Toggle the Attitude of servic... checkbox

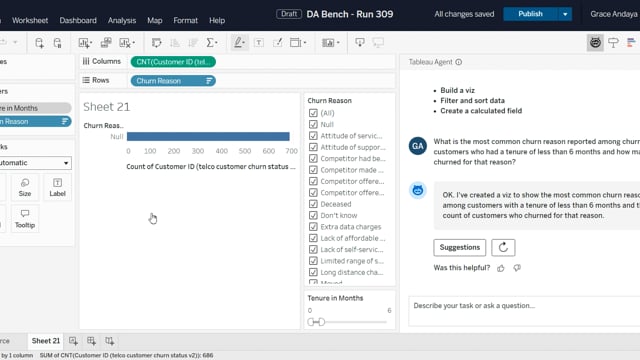click(313, 136)
